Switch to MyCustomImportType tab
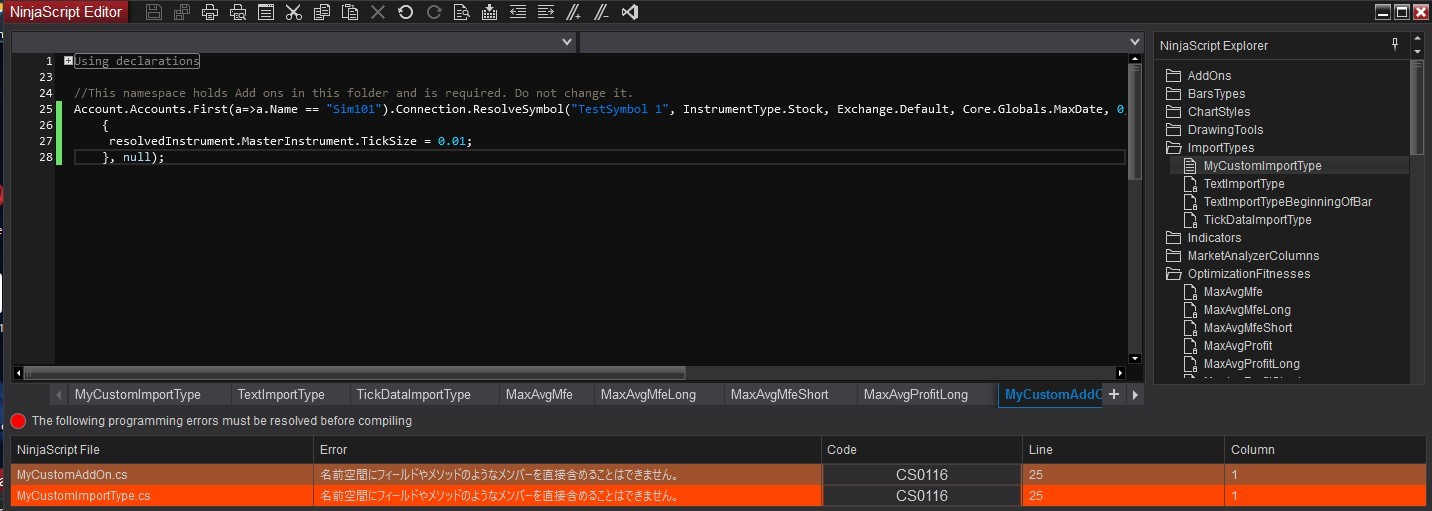The height and width of the screenshot is (511, 1432). point(138,395)
